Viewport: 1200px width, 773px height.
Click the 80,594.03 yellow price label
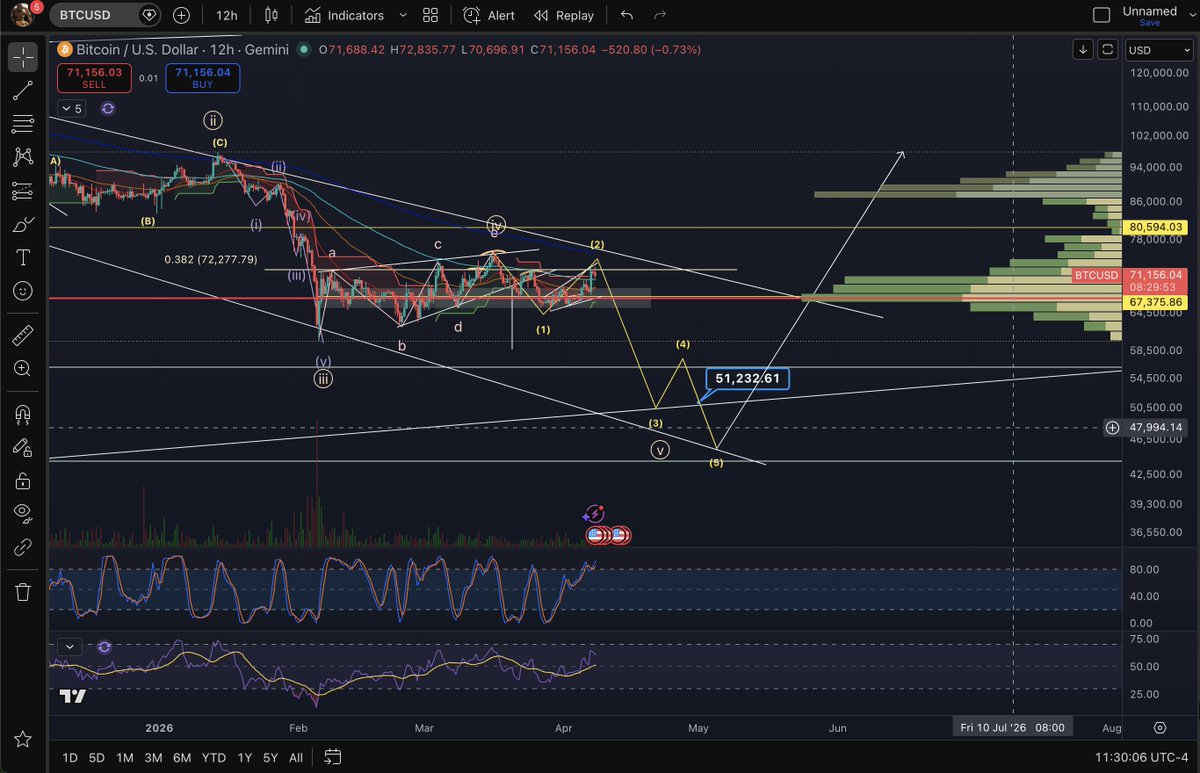pos(1154,227)
